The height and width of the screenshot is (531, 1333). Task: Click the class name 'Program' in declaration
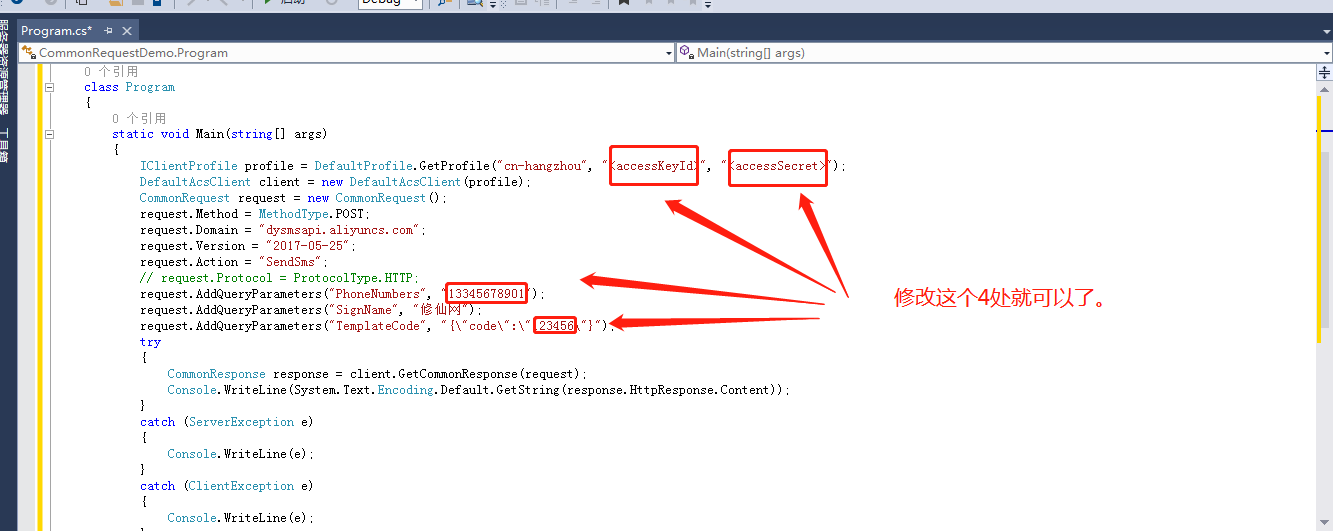tap(150, 87)
